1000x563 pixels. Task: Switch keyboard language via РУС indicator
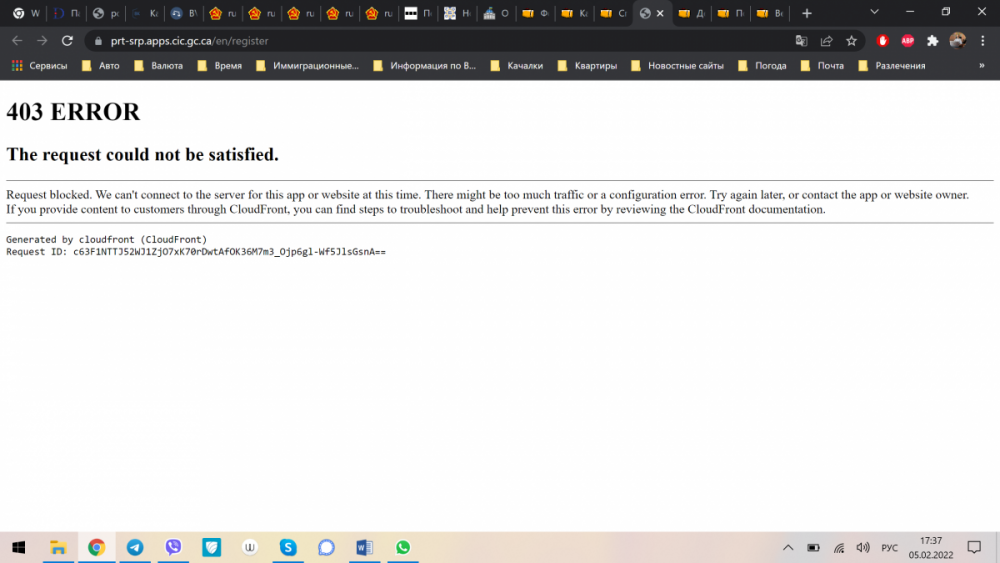pyautogui.click(x=889, y=548)
